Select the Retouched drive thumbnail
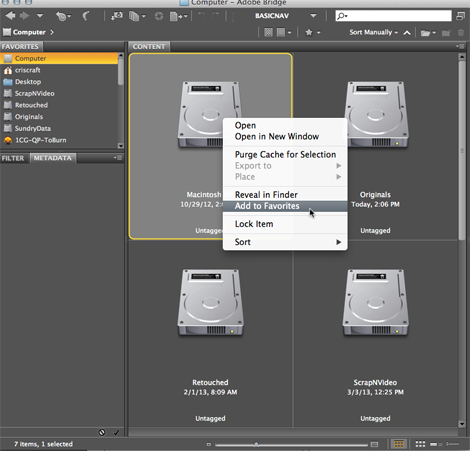The height and width of the screenshot is (451, 470). point(211,303)
